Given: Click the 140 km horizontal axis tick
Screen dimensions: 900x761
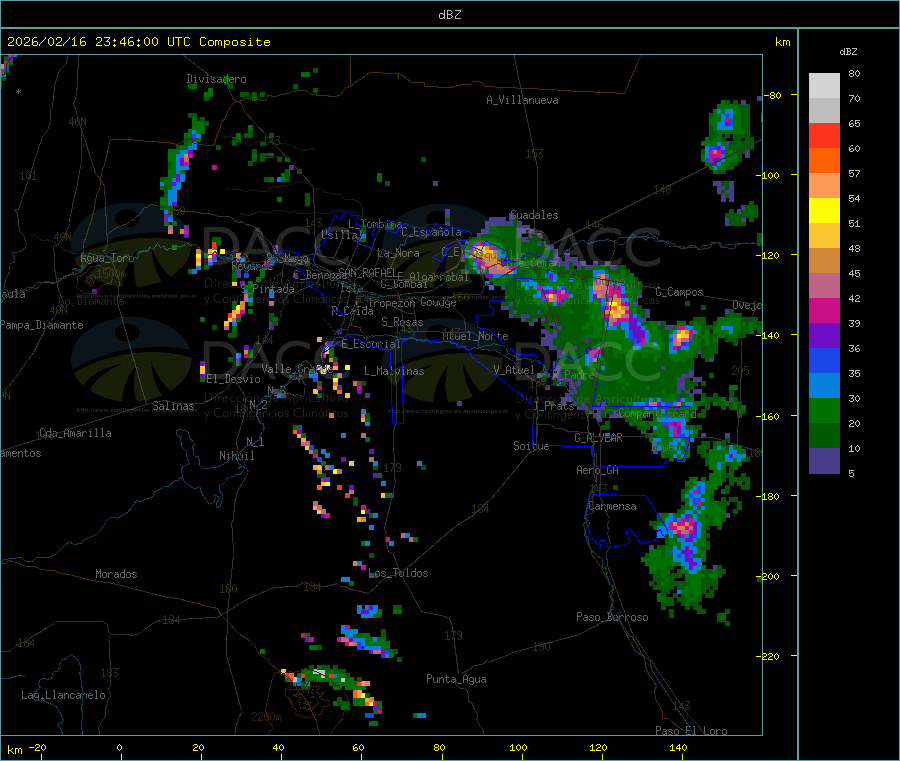Looking at the screenshot, I should pyautogui.click(x=678, y=747).
